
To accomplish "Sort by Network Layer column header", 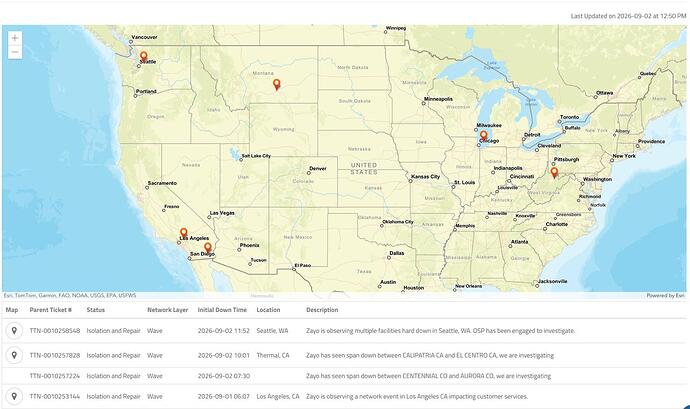I will [x=168, y=310].
